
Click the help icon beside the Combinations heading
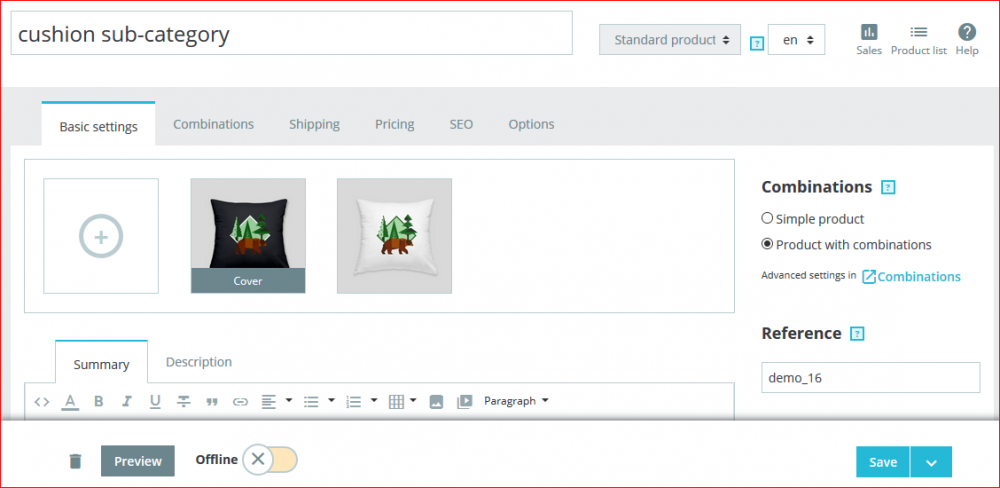888,188
